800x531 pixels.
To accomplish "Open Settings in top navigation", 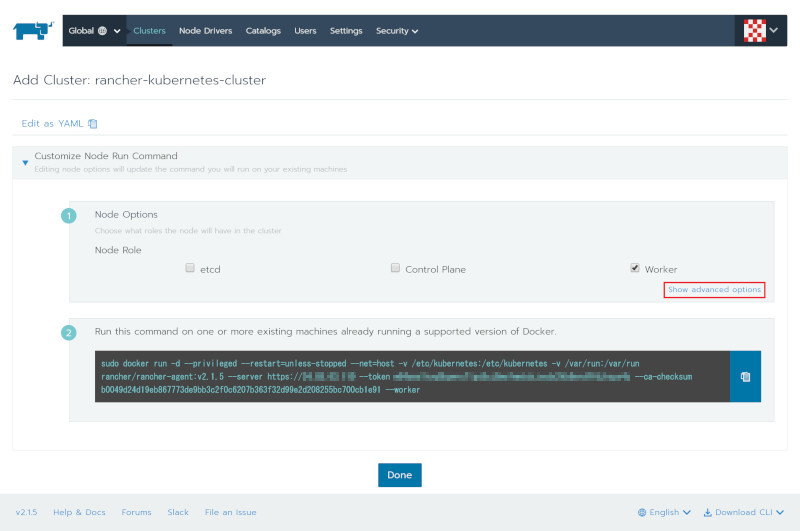I will (x=346, y=31).
